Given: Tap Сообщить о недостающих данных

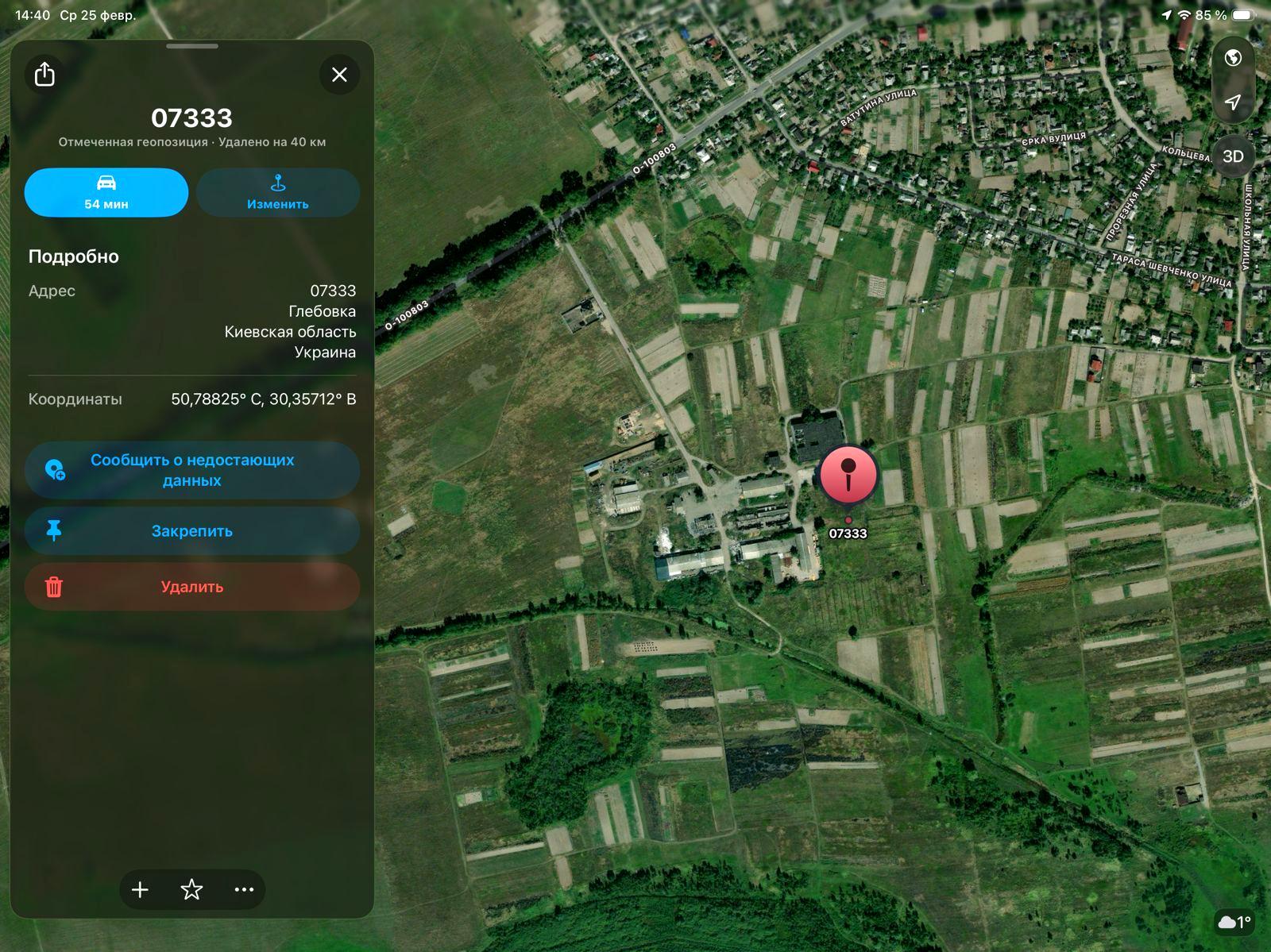Looking at the screenshot, I should [x=191, y=470].
